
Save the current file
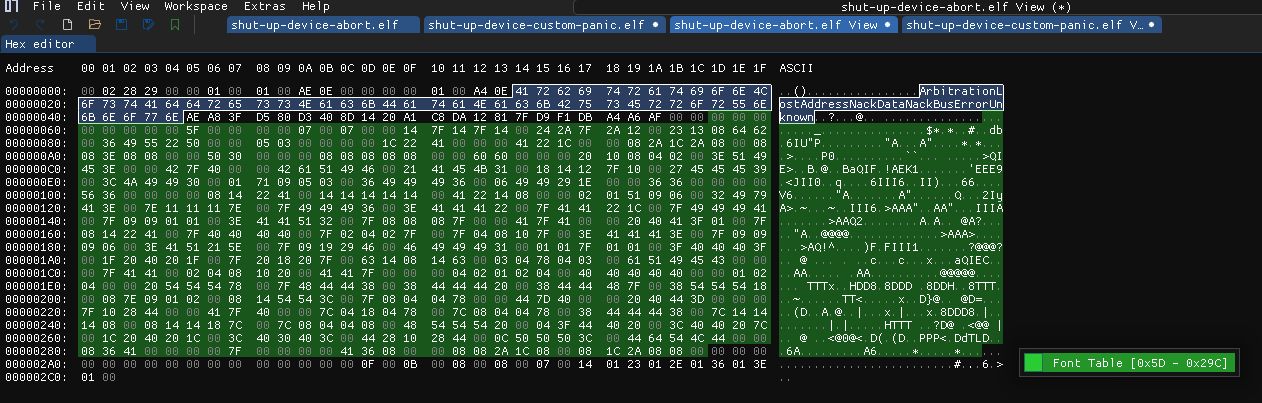tap(121, 24)
